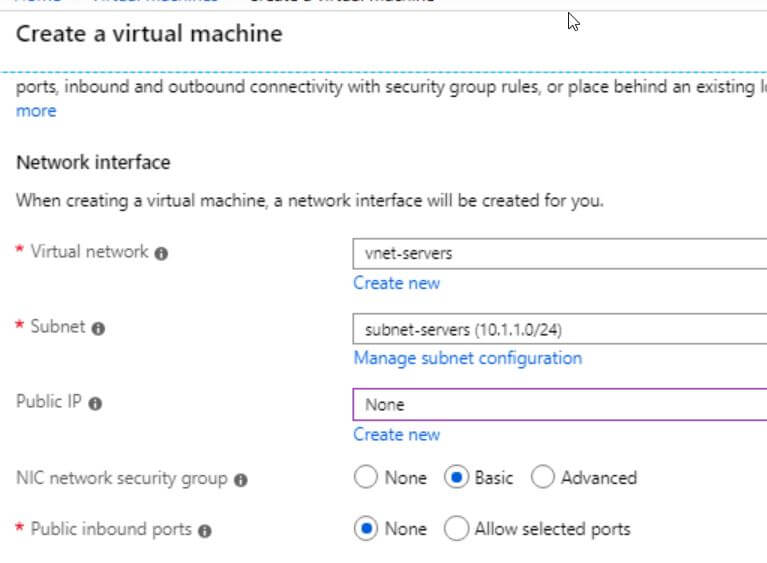Open the Virtual network dropdown vnet-servers
767x563 pixels.
(560, 253)
